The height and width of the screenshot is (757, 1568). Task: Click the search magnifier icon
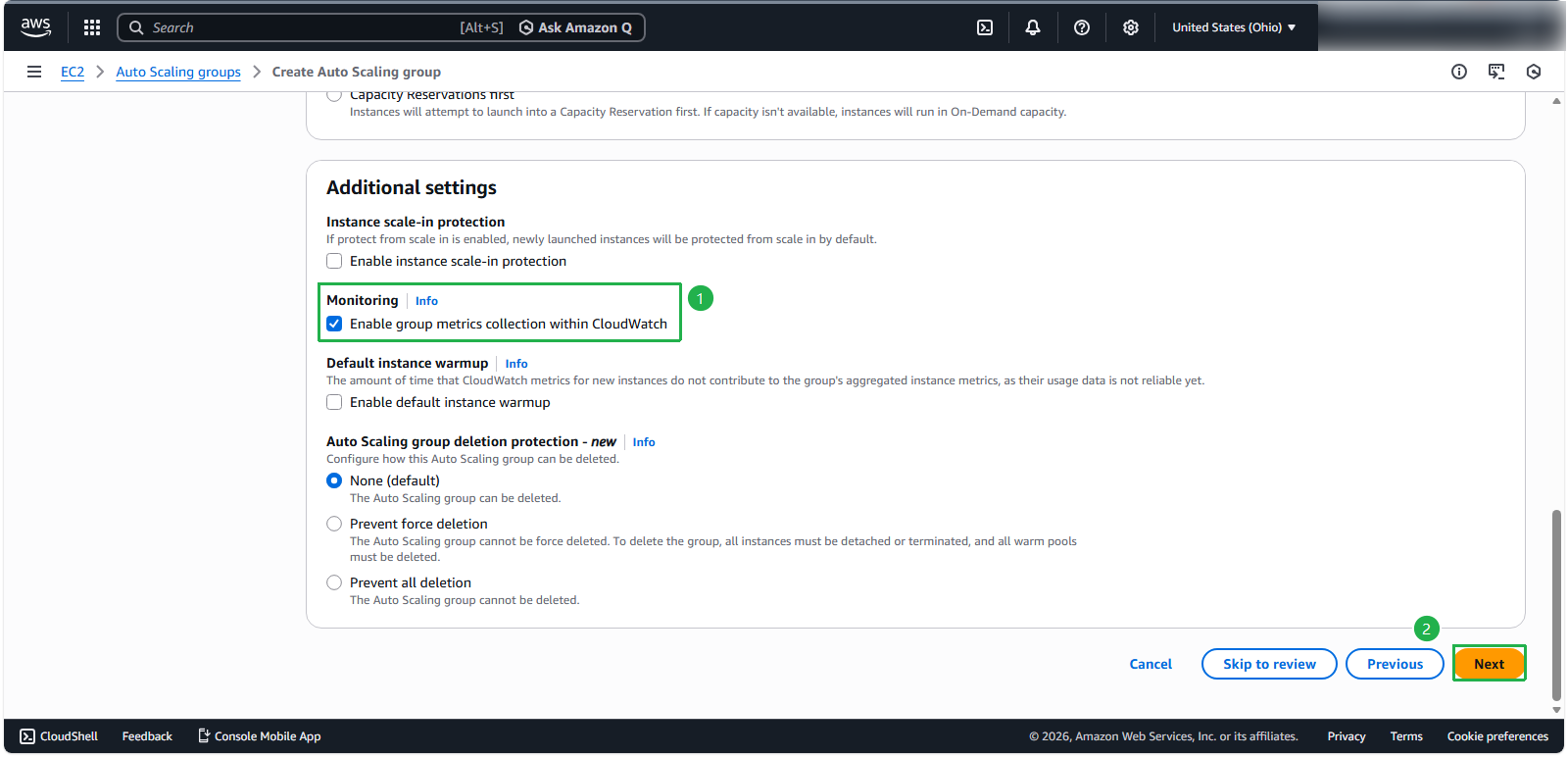(x=136, y=27)
